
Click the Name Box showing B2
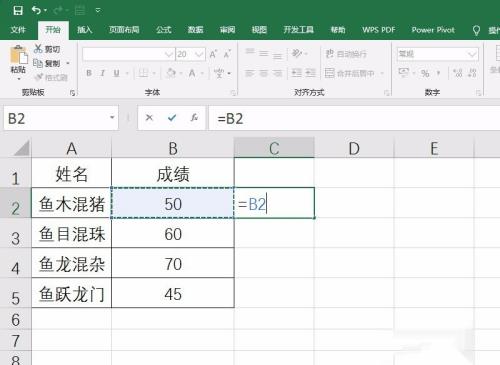point(61,118)
